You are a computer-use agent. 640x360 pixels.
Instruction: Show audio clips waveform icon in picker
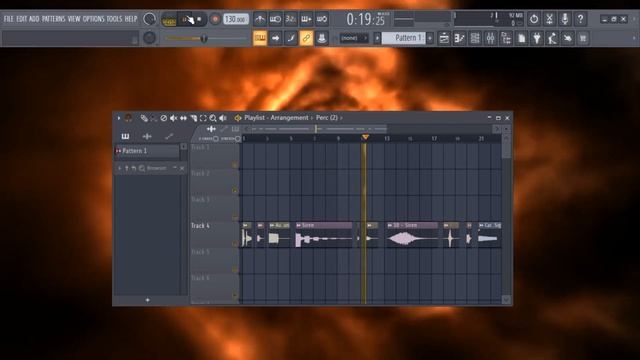click(147, 136)
